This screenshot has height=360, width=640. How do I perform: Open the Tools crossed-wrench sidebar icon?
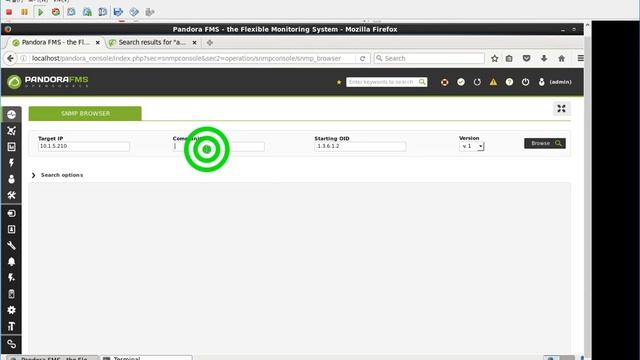(x=11, y=195)
